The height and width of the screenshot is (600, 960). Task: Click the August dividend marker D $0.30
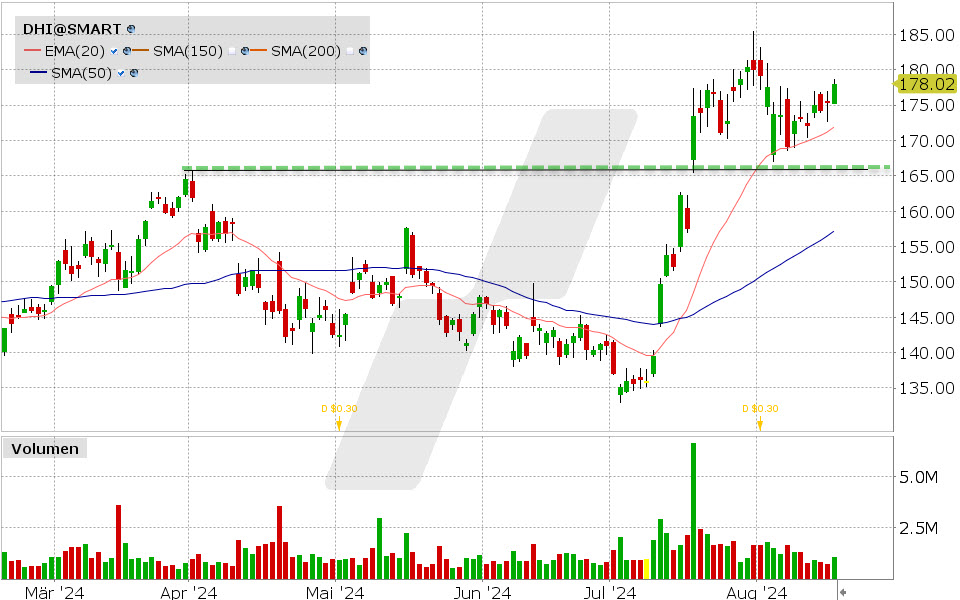click(x=760, y=408)
